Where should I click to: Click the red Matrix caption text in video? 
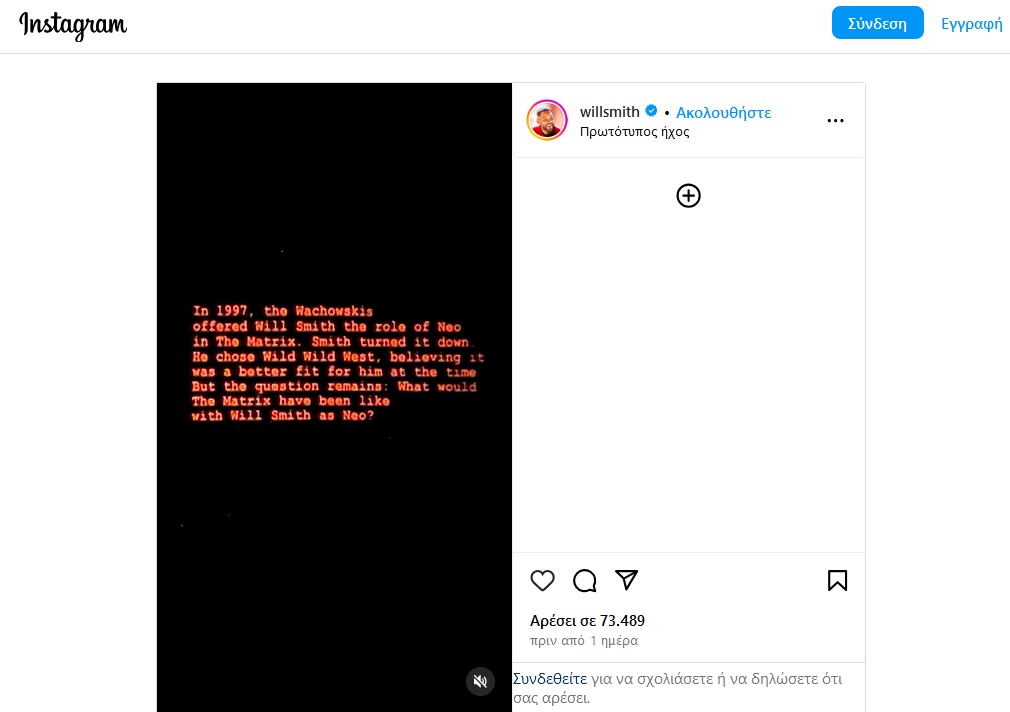(x=336, y=363)
